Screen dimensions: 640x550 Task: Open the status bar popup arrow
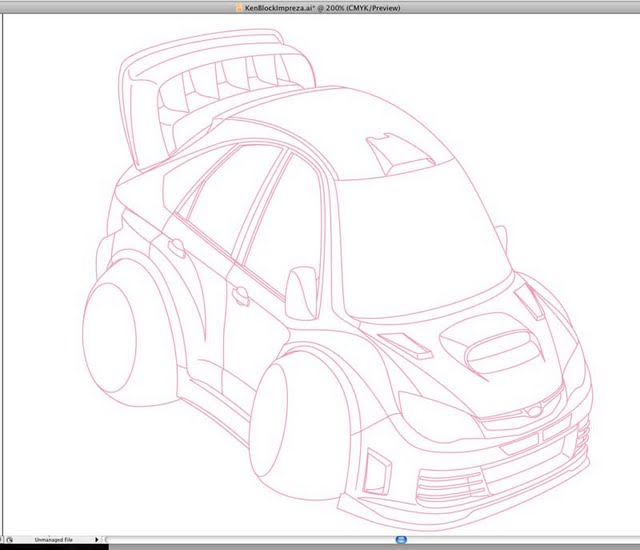(x=97, y=540)
